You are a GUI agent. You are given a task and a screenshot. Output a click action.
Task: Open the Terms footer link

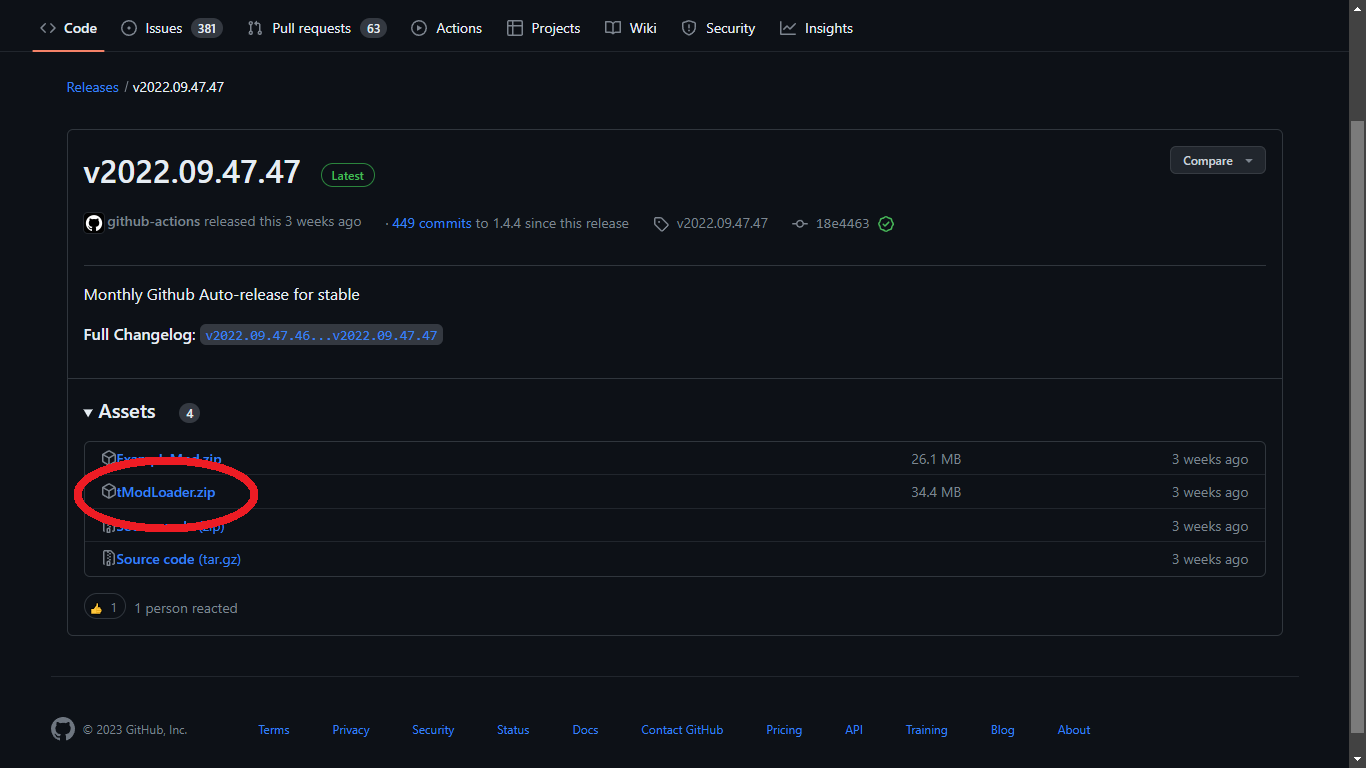point(274,730)
